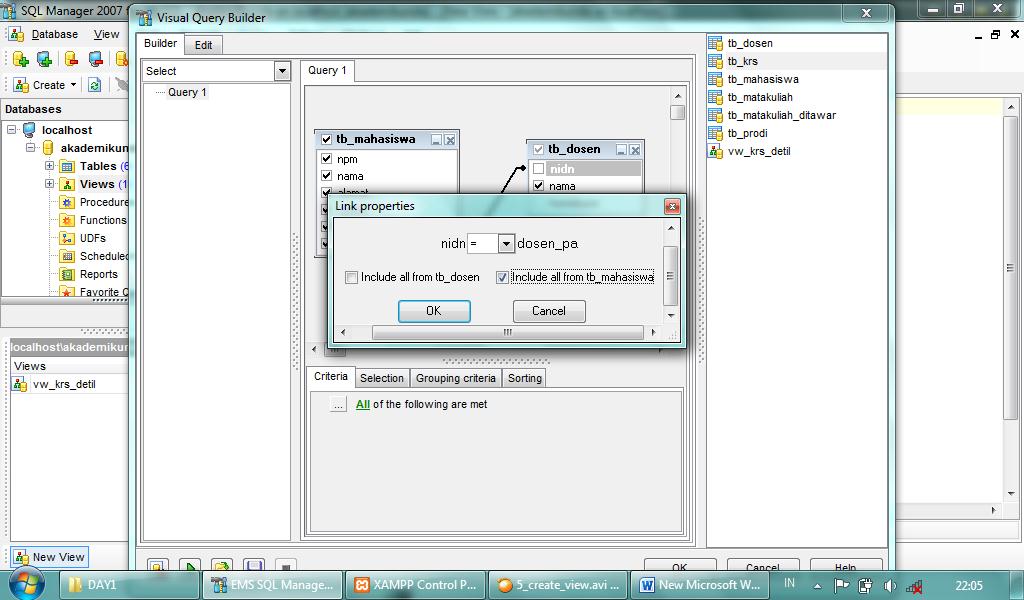The image size is (1024, 600).
Task: Click the diagram area vertical scrollbar thumb
Action: (x=677, y=112)
